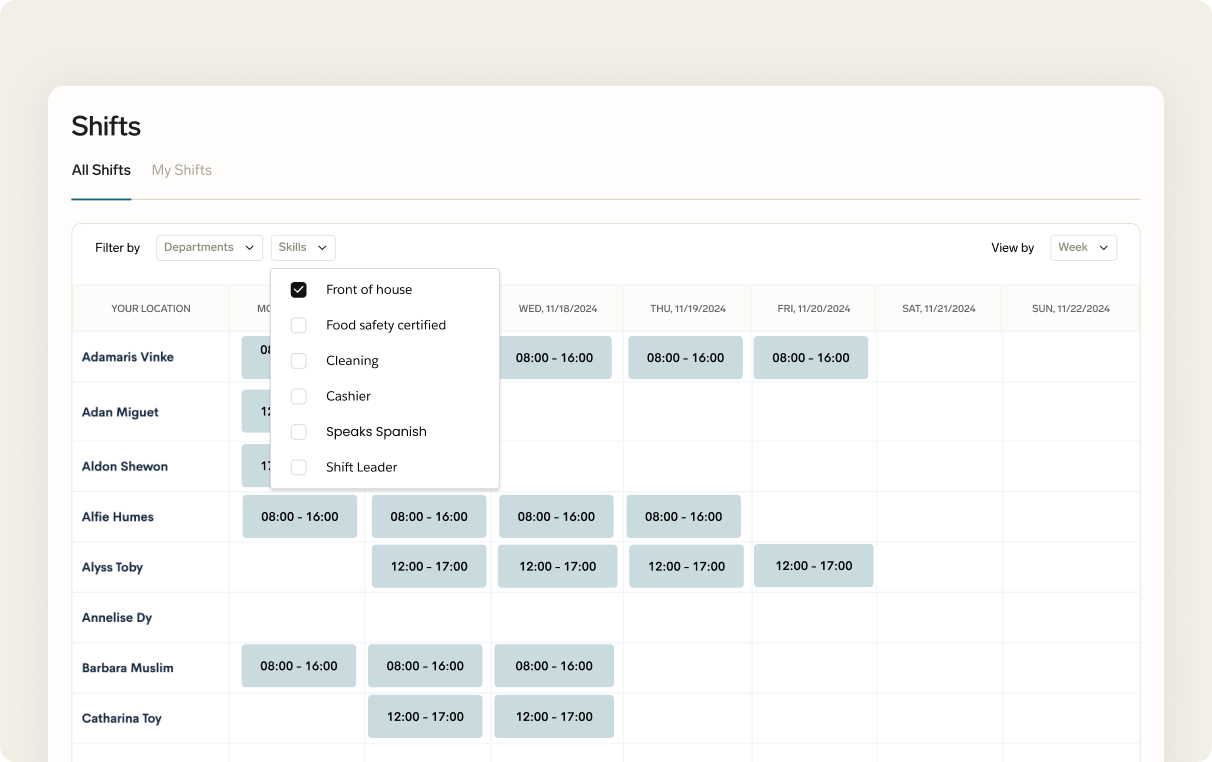Open Alyss Toby's Tuesday 12:00 - 17:00 shift
This screenshot has width=1212, height=762.
coord(429,566)
